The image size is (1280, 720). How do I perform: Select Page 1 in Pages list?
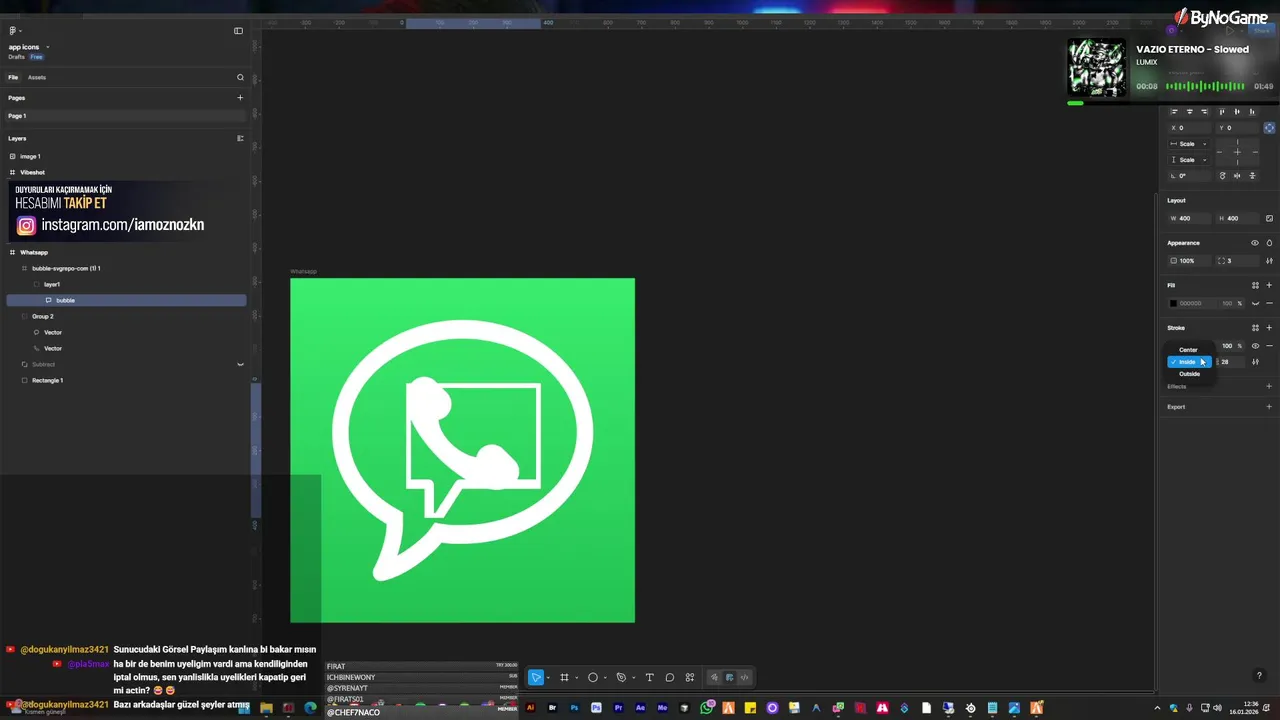tap(127, 116)
